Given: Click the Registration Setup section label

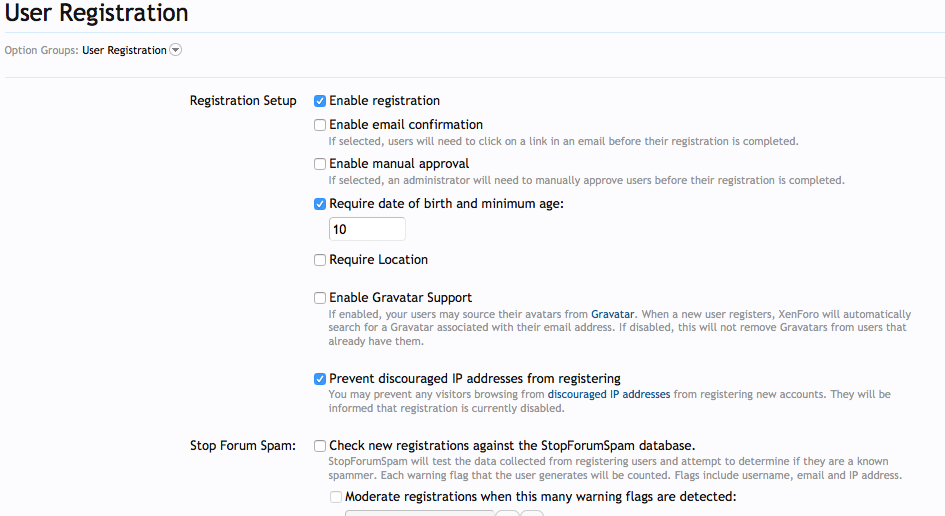Looking at the screenshot, I should (x=243, y=101).
